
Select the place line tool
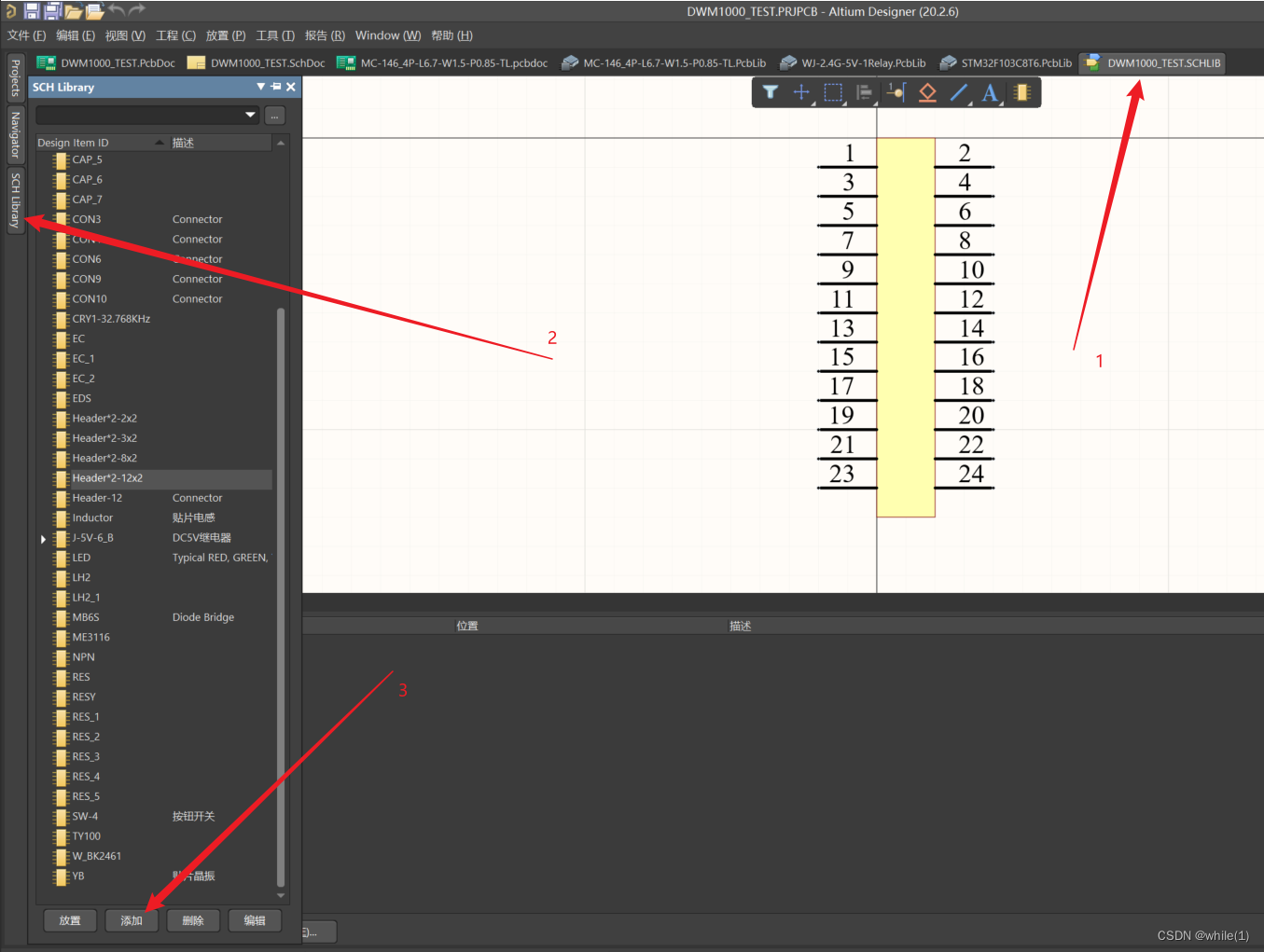[x=959, y=92]
